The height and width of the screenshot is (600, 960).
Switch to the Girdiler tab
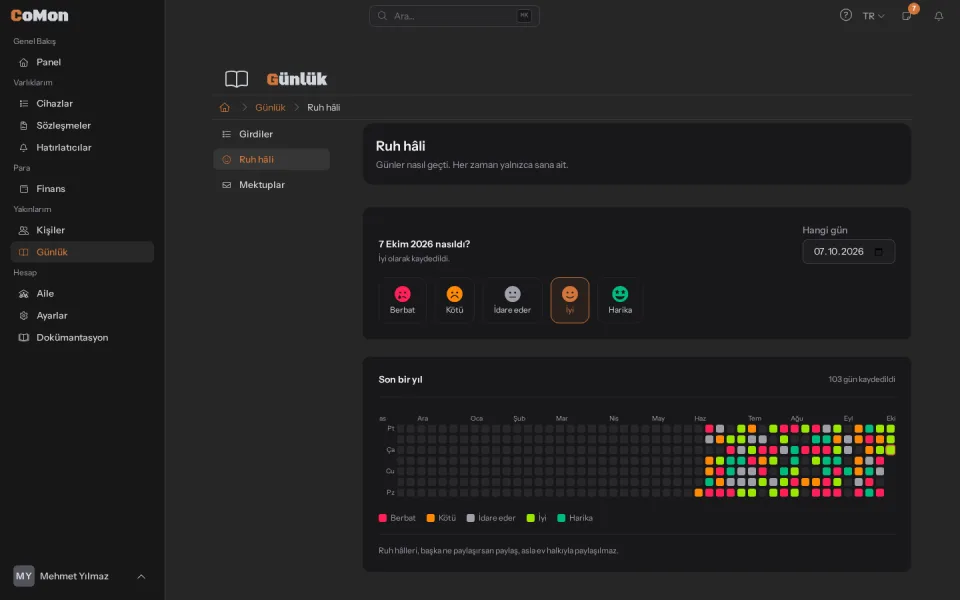(271, 134)
